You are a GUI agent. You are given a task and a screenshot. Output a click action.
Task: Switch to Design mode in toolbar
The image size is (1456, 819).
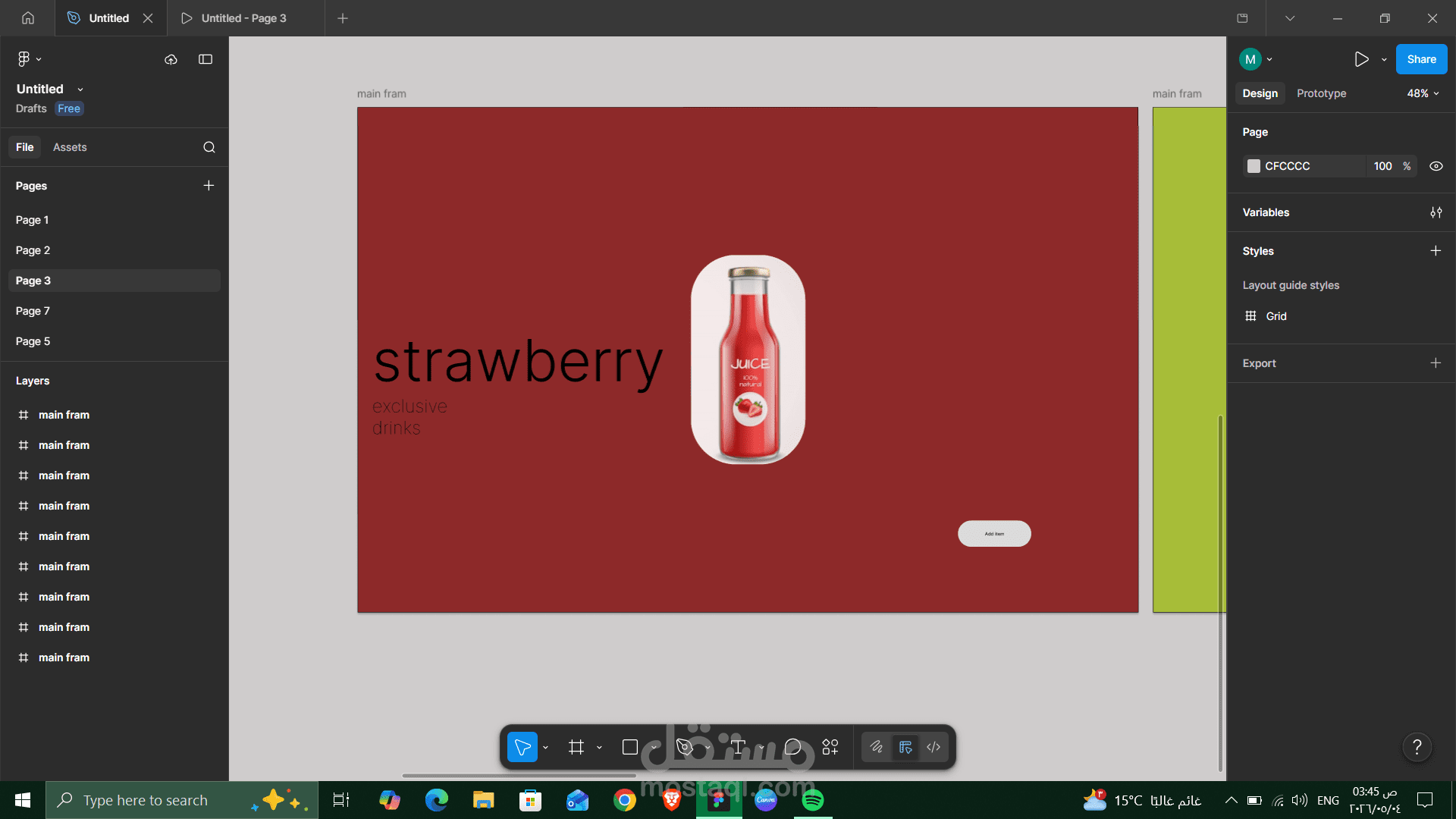(x=905, y=747)
